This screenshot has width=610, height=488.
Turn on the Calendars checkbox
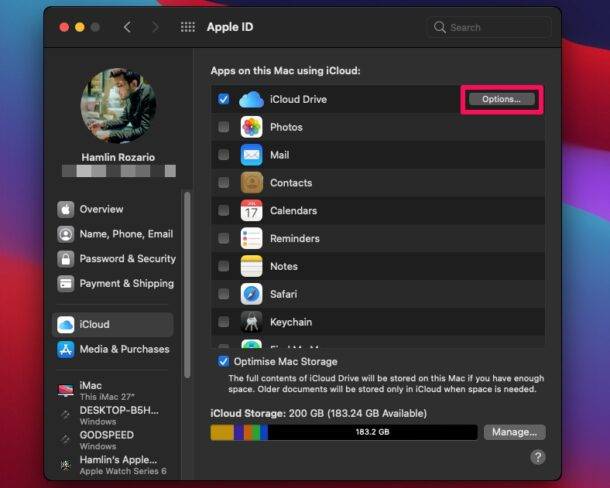coord(224,211)
